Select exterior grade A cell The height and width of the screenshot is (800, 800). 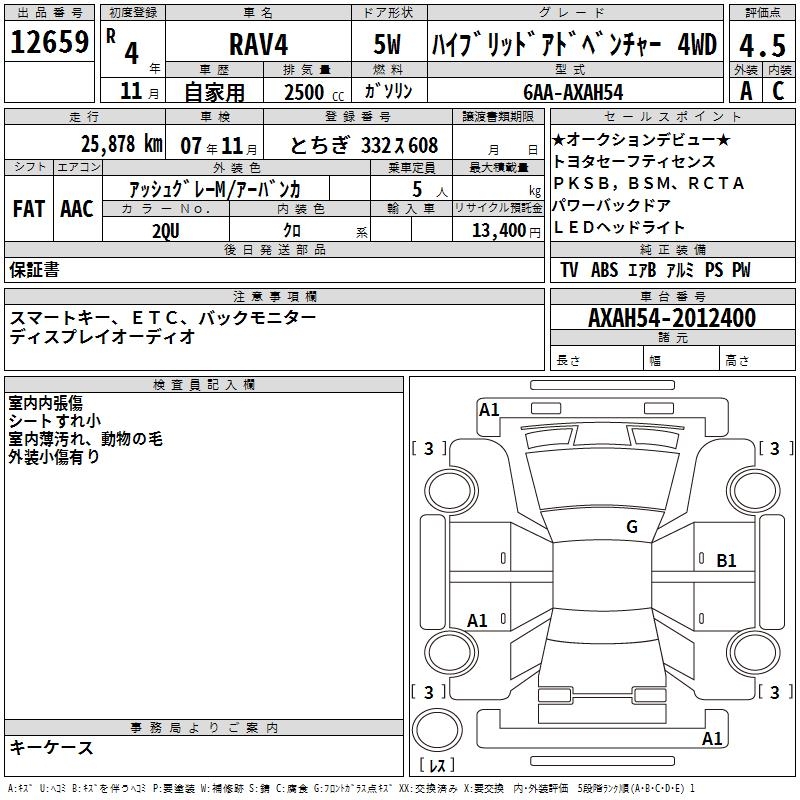746,91
